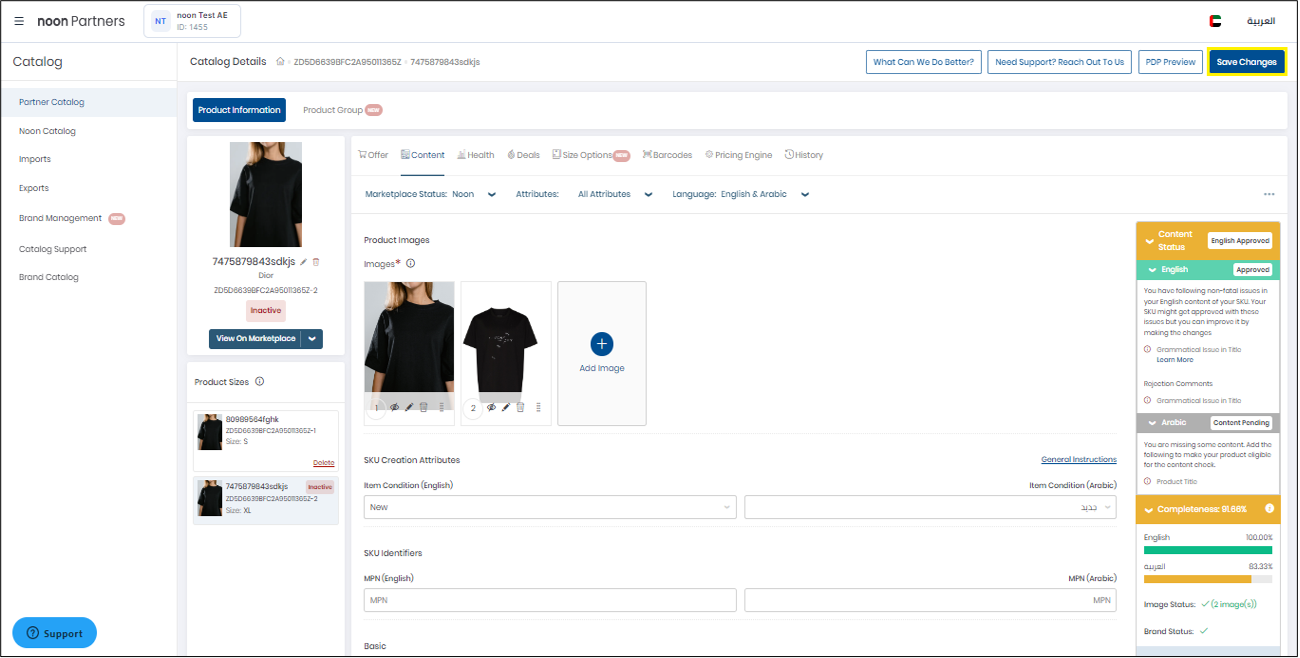Toggle visibility eye on product image 2
The width and height of the screenshot is (1300, 658).
coord(491,407)
